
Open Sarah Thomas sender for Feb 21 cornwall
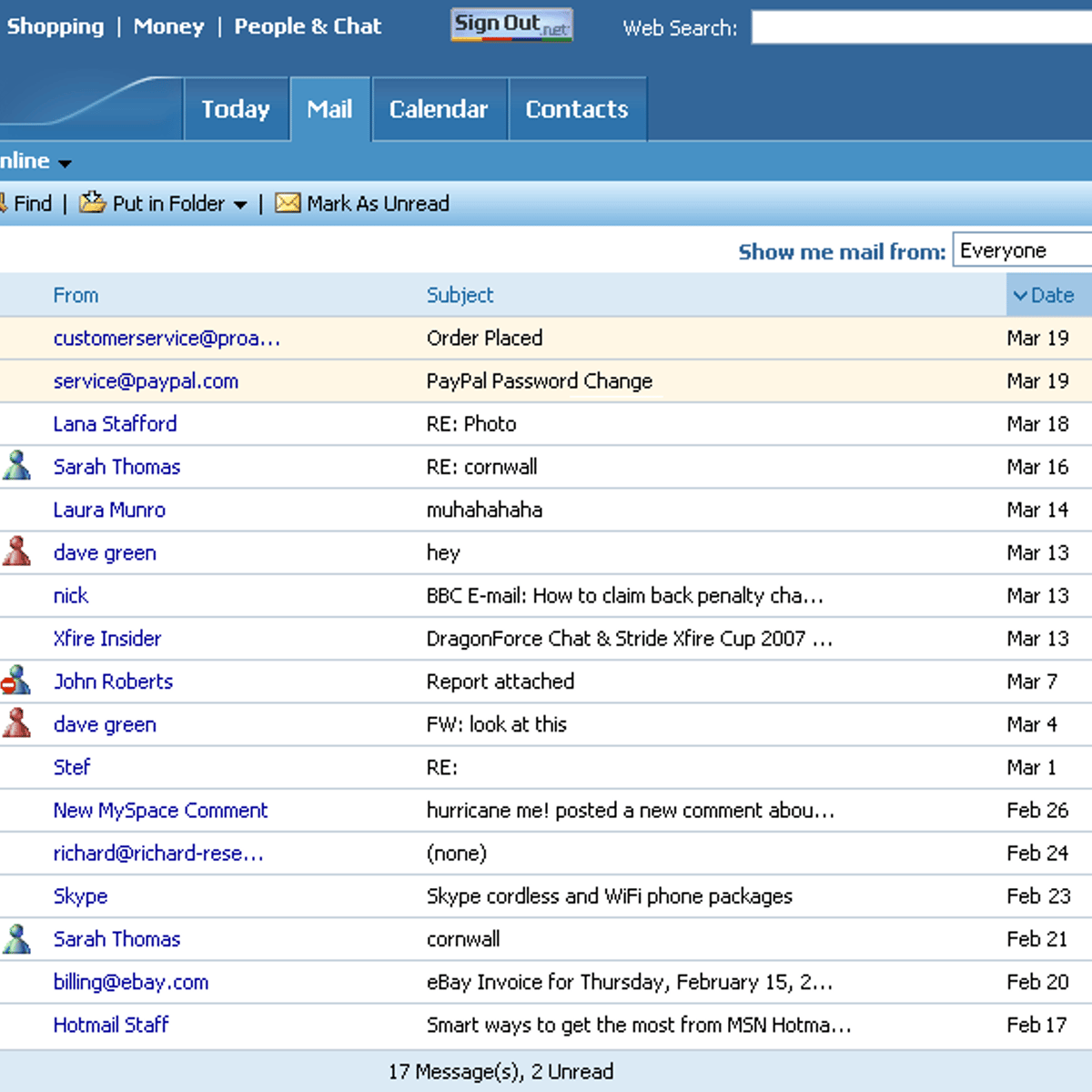click(116, 938)
